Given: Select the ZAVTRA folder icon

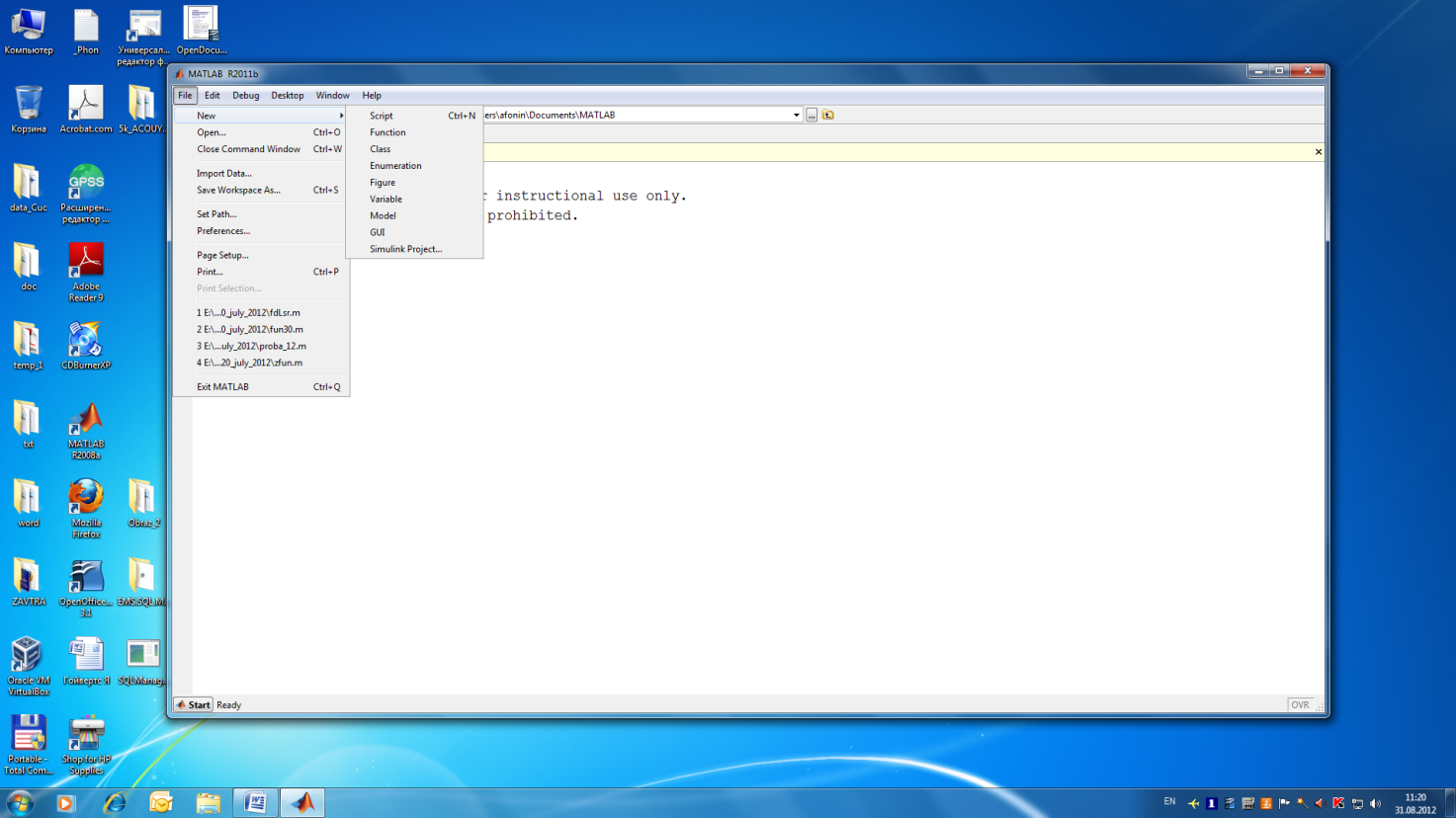Looking at the screenshot, I should [x=29, y=582].
